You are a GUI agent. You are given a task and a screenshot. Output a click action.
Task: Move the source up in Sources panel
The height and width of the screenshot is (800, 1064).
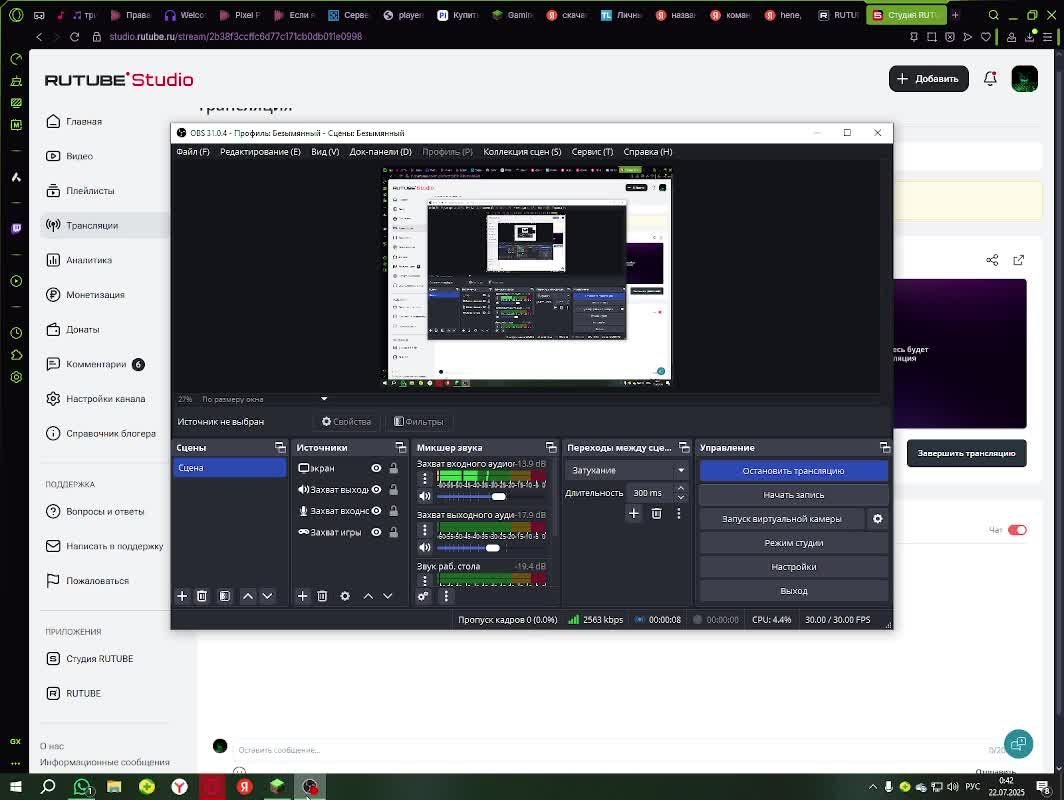coord(368,596)
